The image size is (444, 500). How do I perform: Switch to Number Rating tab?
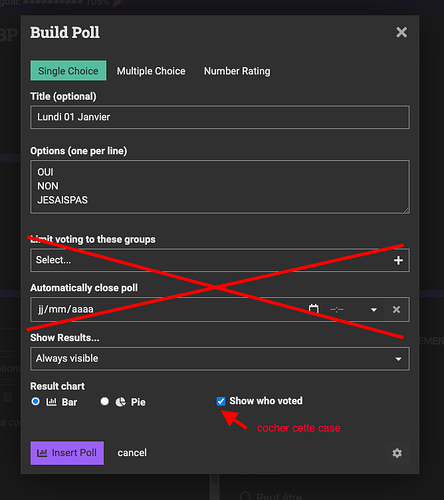(237, 71)
